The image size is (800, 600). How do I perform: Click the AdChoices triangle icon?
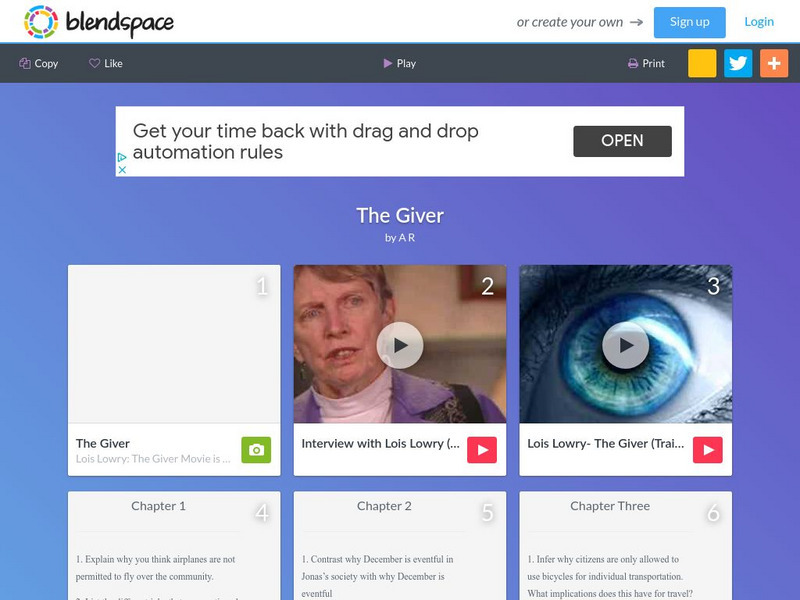[x=122, y=157]
